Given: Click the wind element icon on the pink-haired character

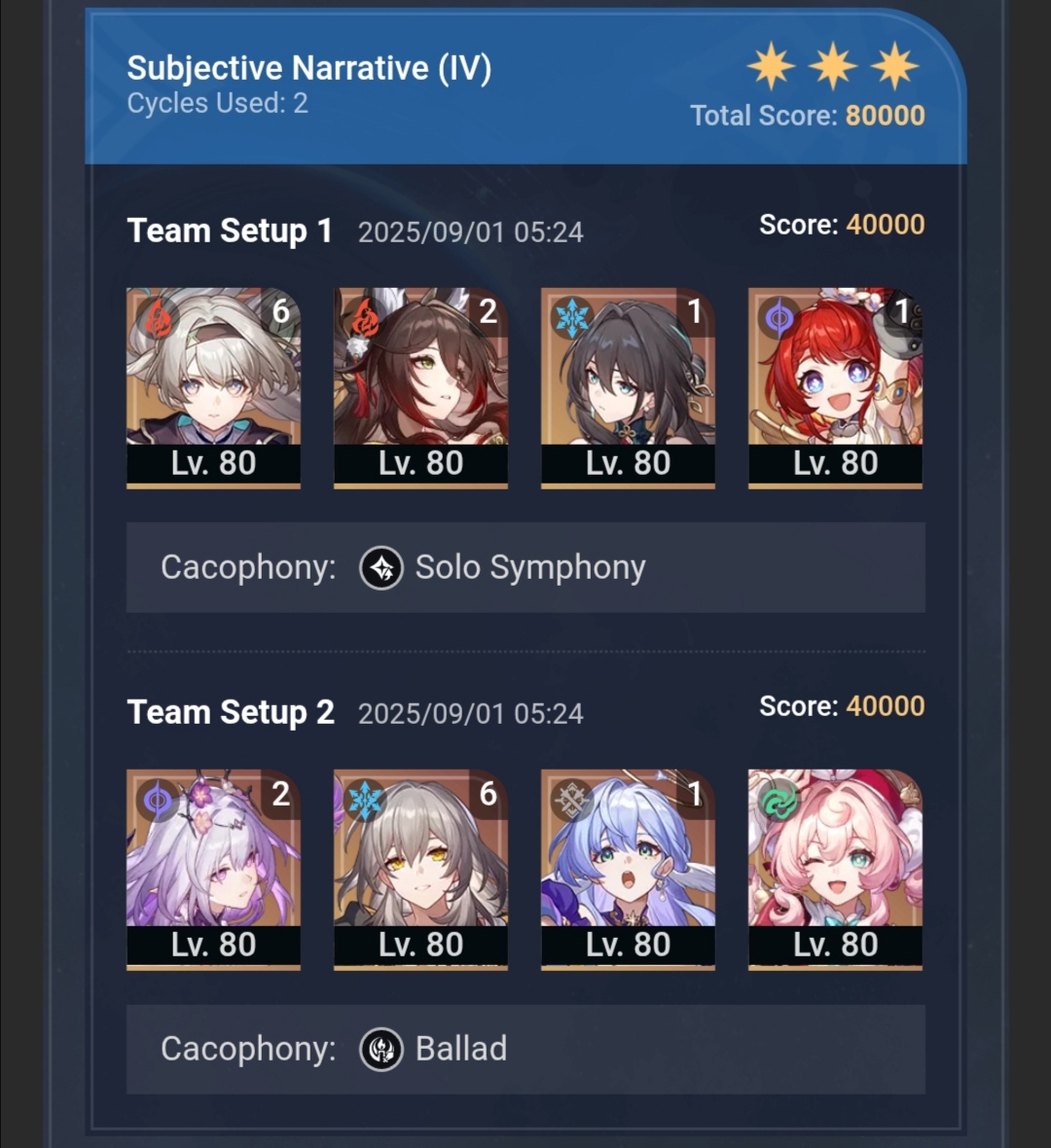Looking at the screenshot, I should coord(779,801).
